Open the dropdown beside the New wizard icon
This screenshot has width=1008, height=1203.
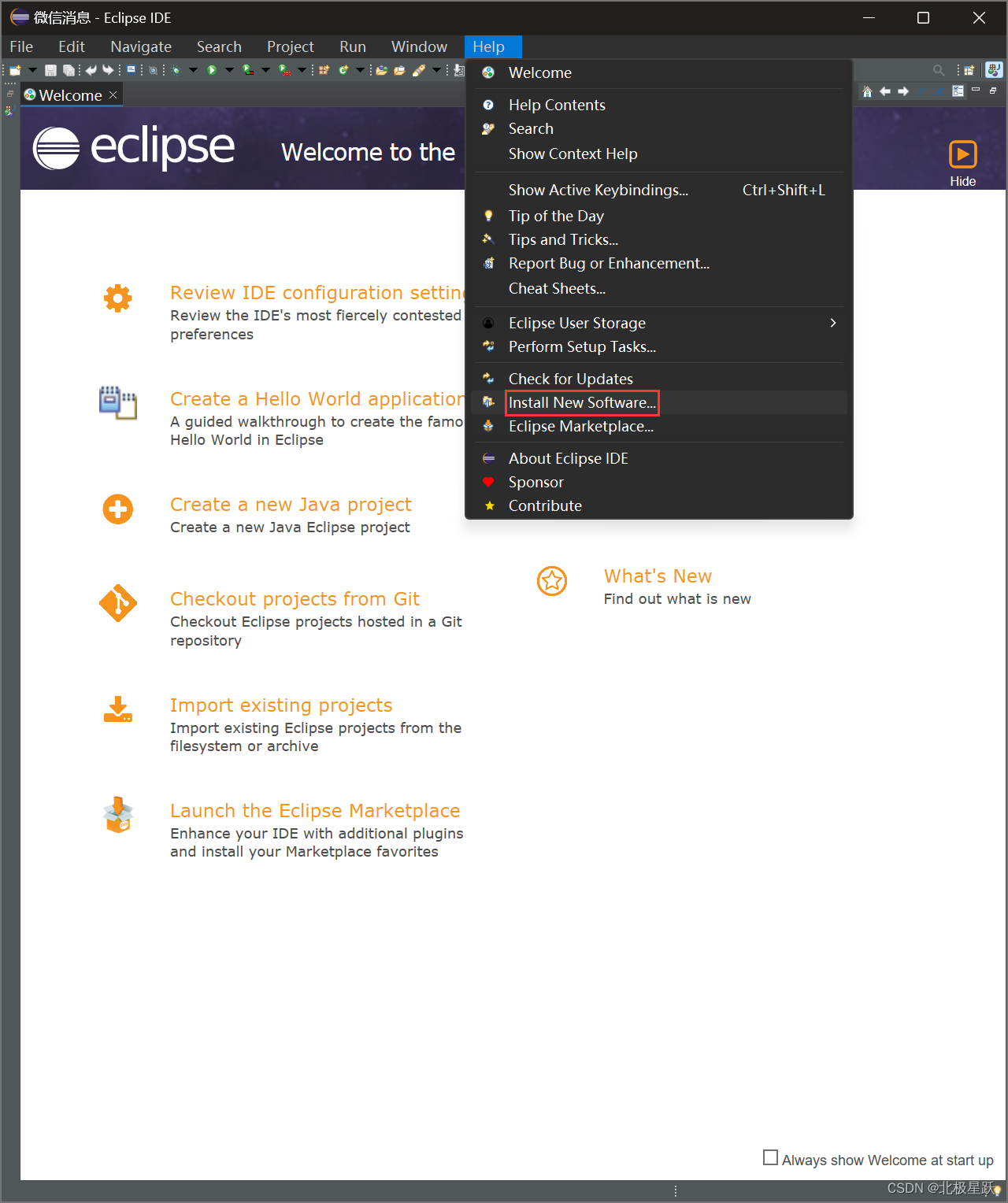[32, 70]
